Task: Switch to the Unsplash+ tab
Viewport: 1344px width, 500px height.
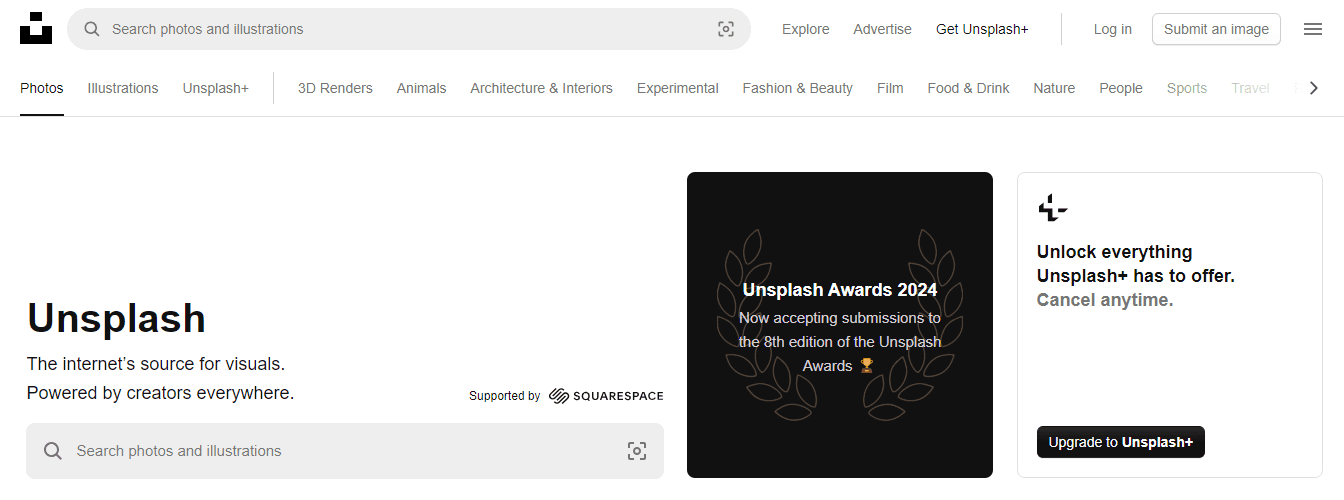Action: [x=216, y=88]
